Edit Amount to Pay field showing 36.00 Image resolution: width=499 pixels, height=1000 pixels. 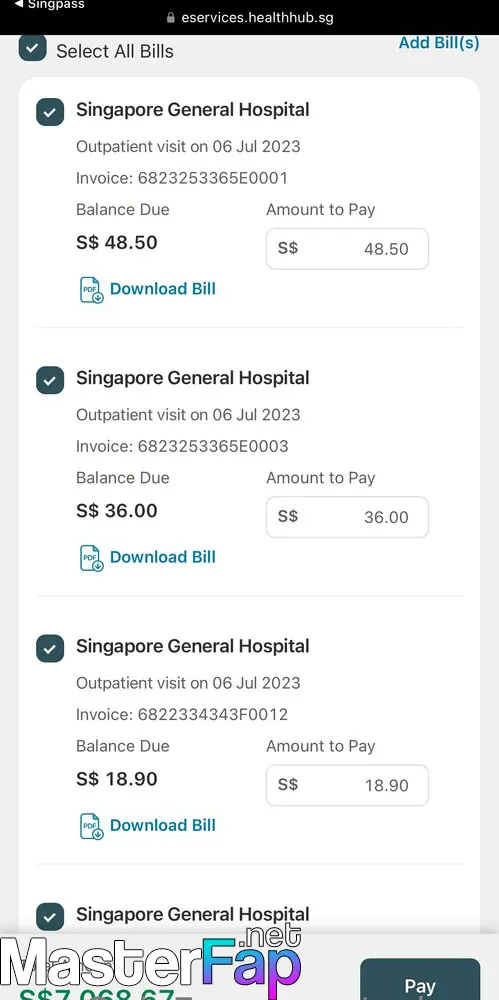[347, 517]
